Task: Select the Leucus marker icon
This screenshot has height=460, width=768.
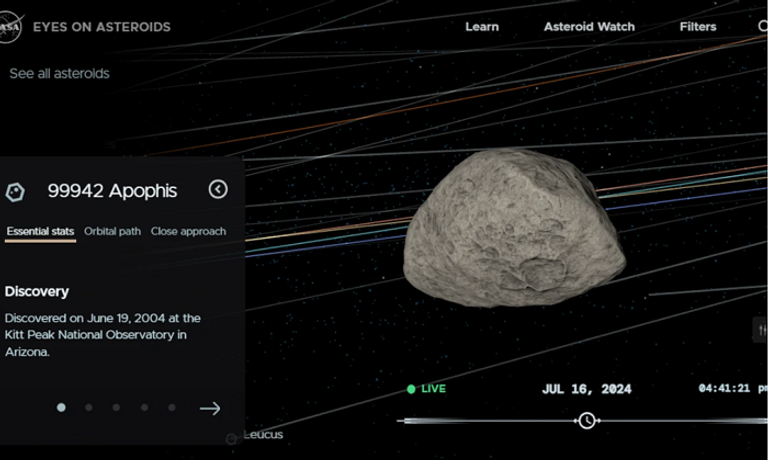Action: 232,438
